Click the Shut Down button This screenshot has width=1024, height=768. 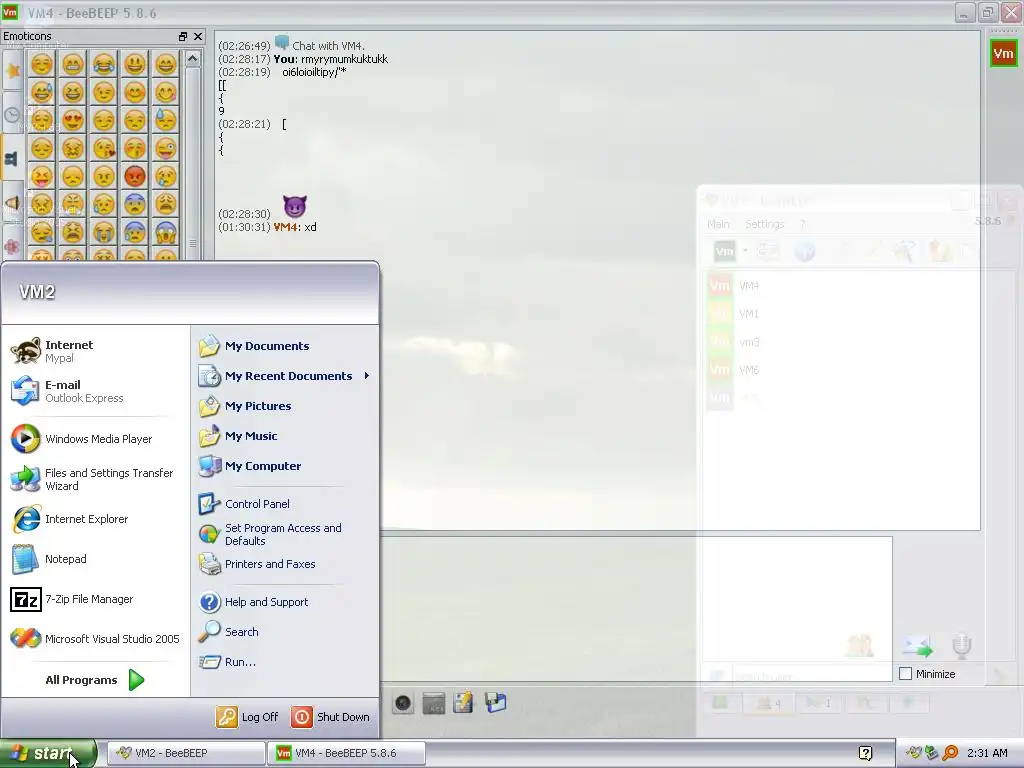(x=330, y=716)
